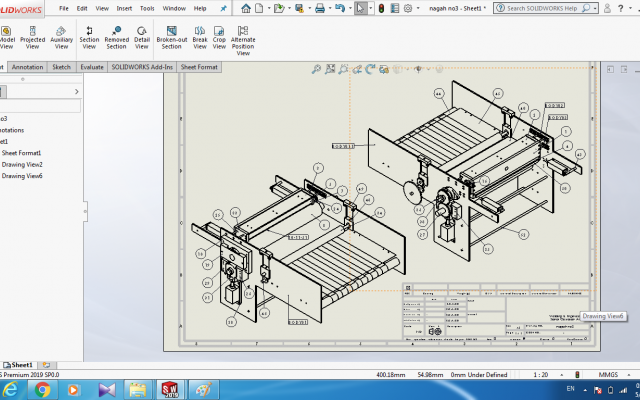Screen dimensions: 640x400
Task: Activate the Section View tool
Action: (x=89, y=37)
